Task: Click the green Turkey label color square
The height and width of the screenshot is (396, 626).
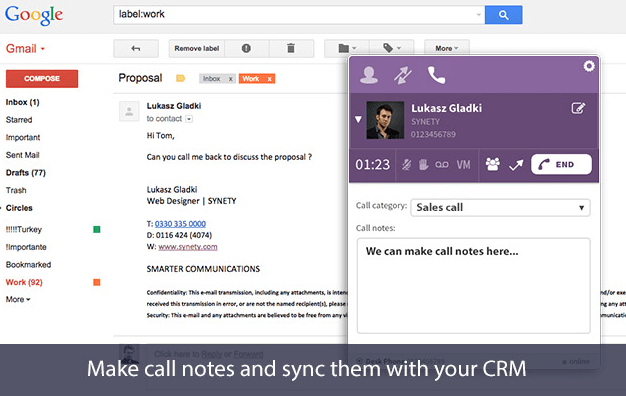Action: coord(97,230)
